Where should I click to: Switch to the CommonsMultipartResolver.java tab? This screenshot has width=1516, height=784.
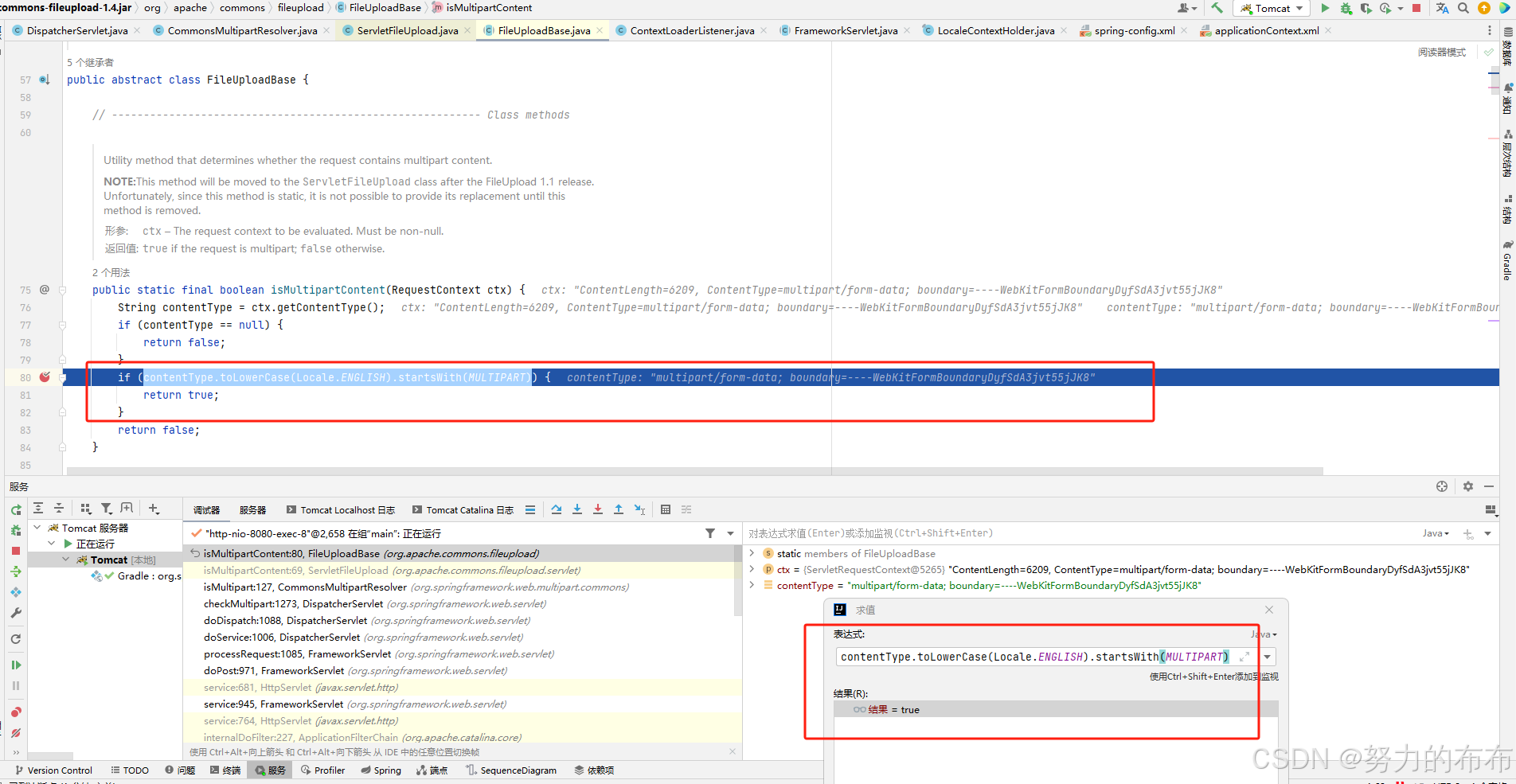[x=242, y=30]
